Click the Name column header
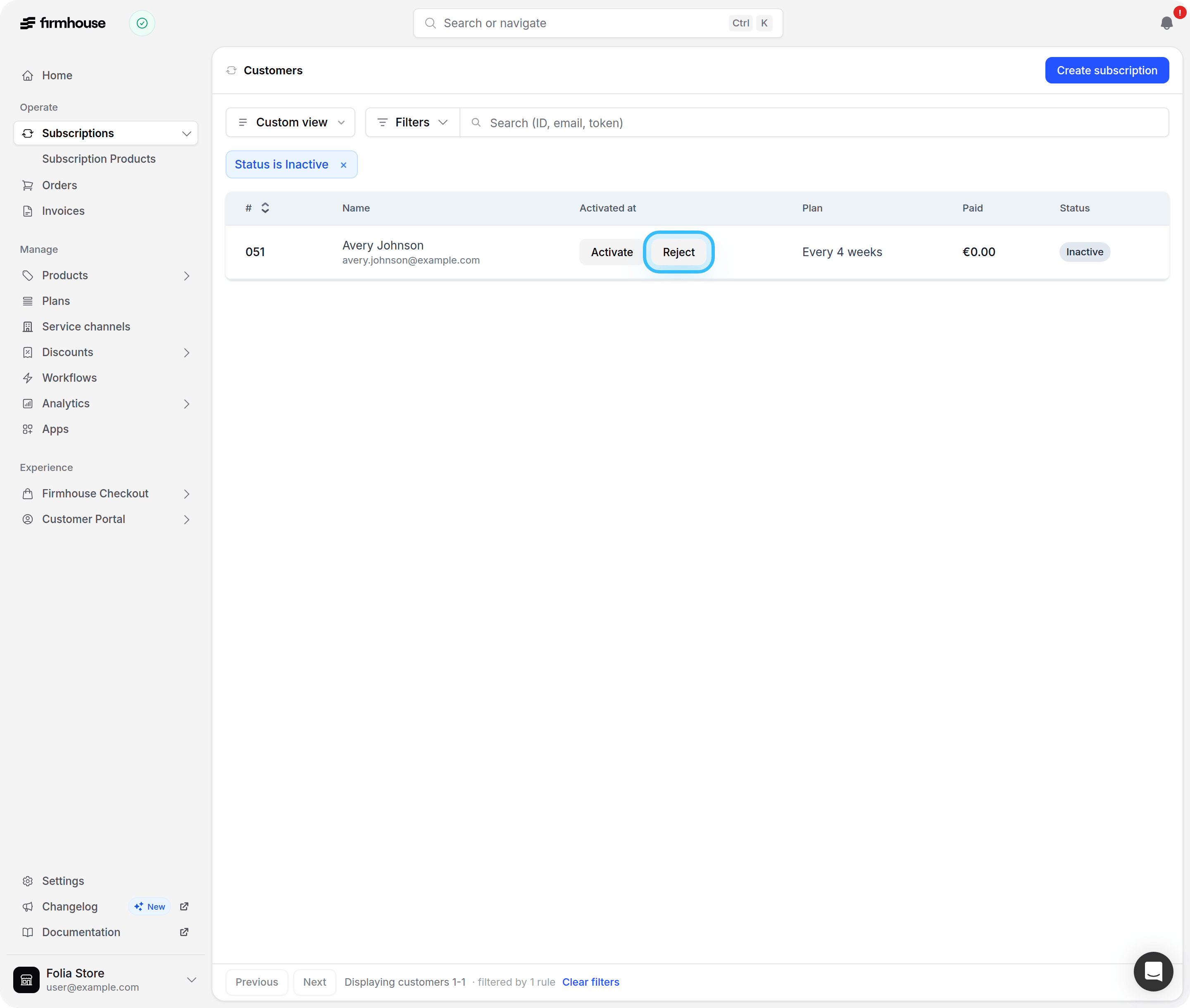Screen dimensions: 1190x1008 click(355, 208)
